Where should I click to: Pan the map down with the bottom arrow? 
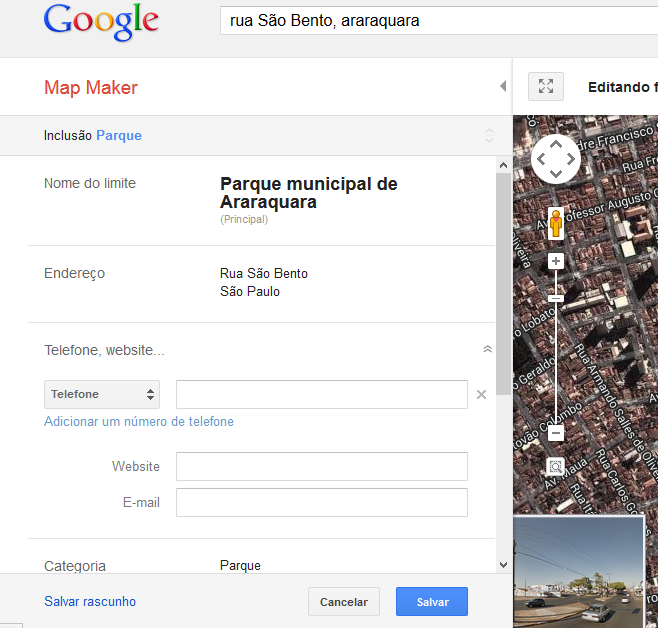point(556,174)
